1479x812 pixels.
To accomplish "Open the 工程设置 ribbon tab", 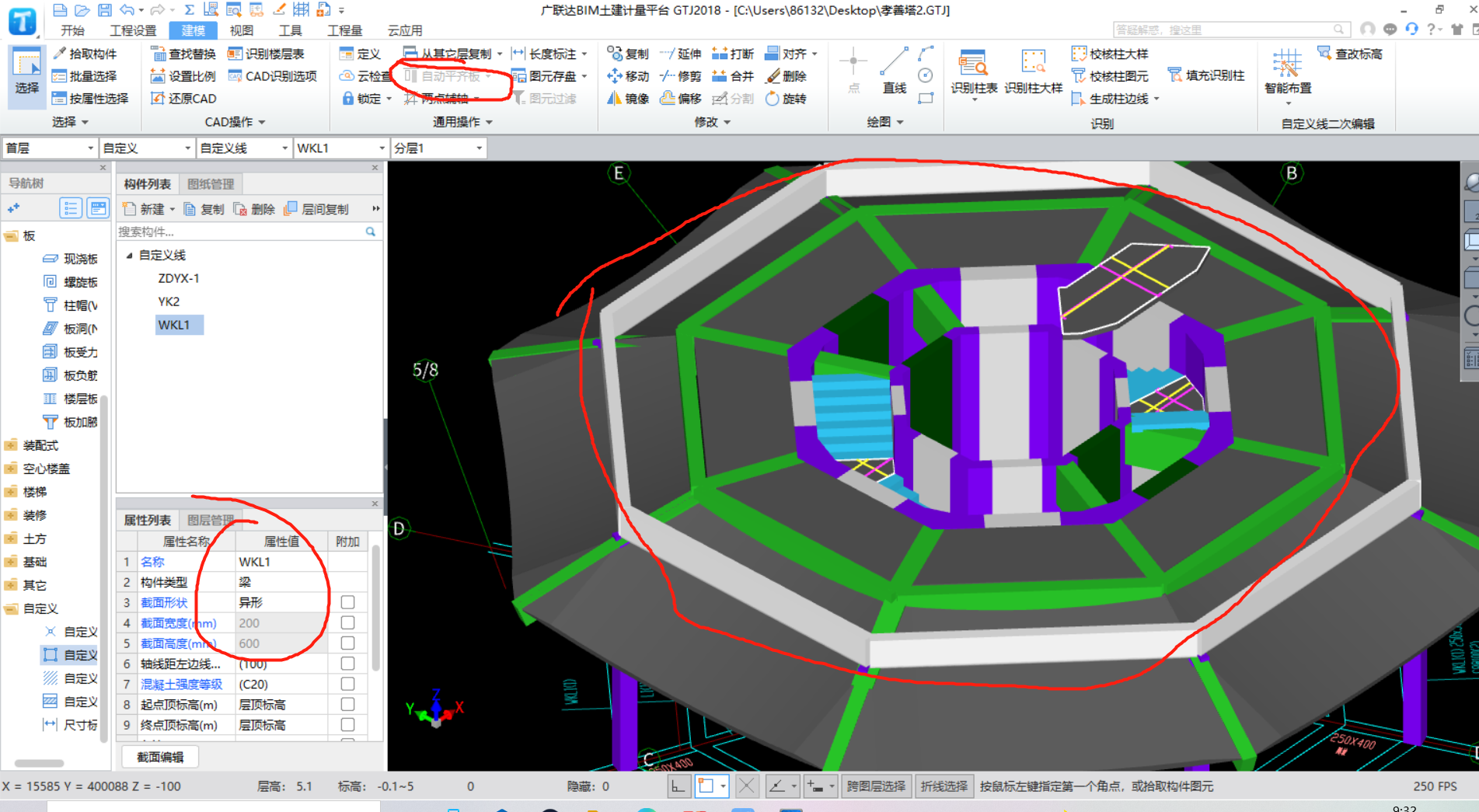I will pos(133,30).
